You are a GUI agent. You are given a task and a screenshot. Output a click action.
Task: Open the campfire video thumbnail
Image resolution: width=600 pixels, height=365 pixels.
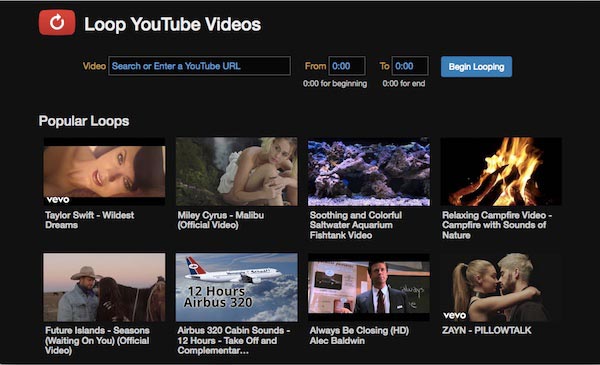tap(501, 171)
